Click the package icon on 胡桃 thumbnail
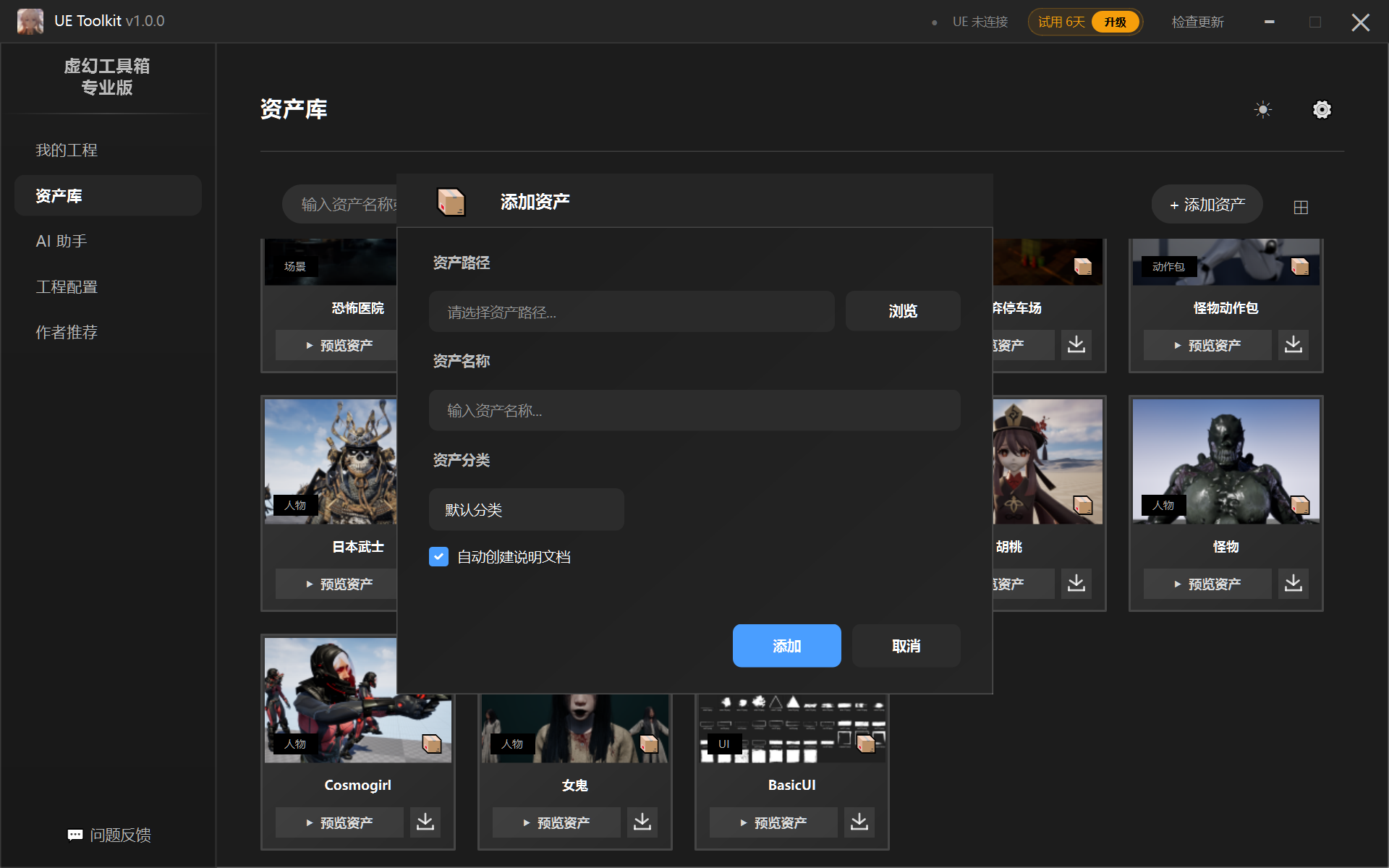 click(1082, 505)
